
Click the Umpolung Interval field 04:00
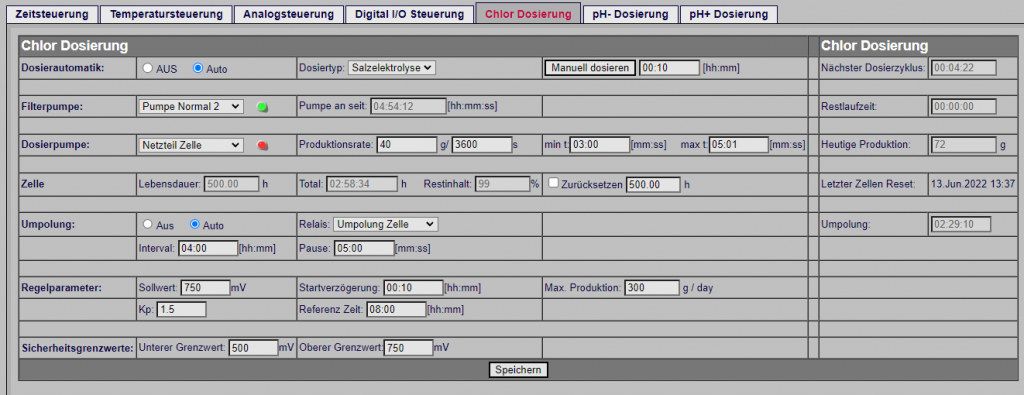pos(208,248)
